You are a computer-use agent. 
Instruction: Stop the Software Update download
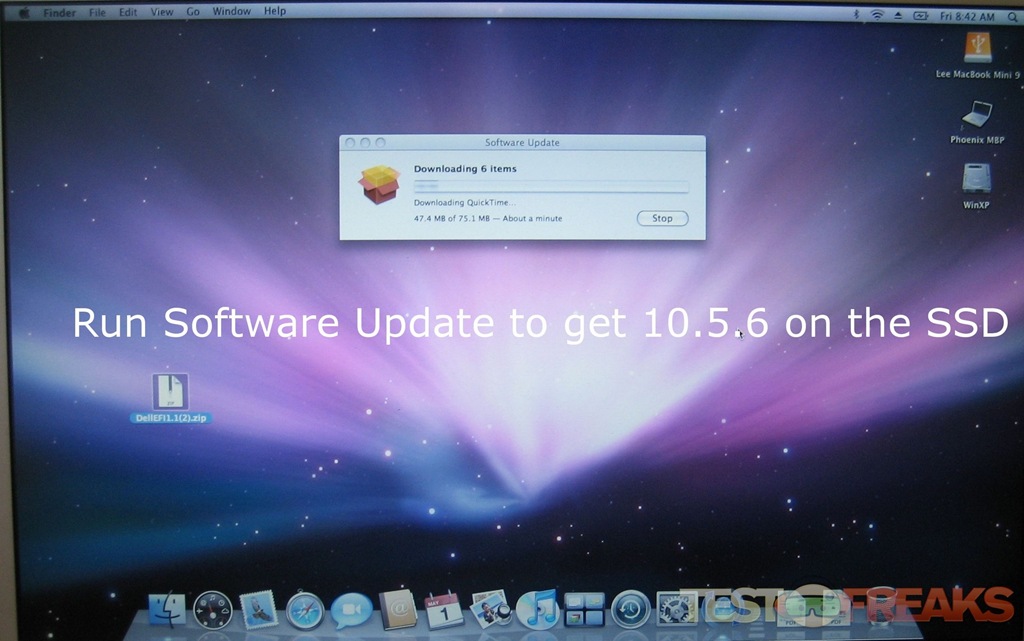tap(662, 218)
